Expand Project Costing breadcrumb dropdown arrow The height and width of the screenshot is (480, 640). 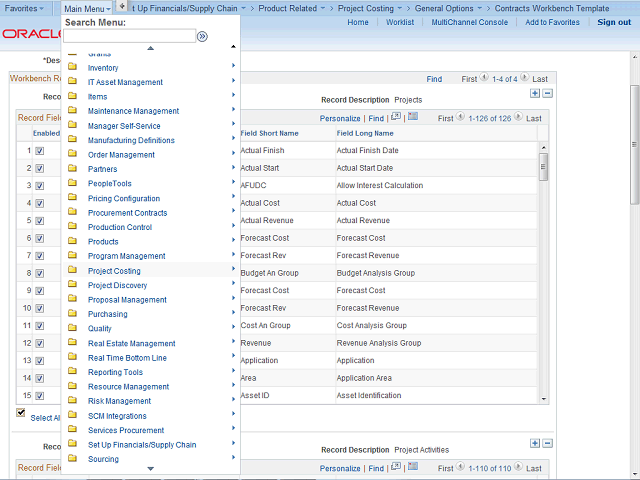point(400,8)
